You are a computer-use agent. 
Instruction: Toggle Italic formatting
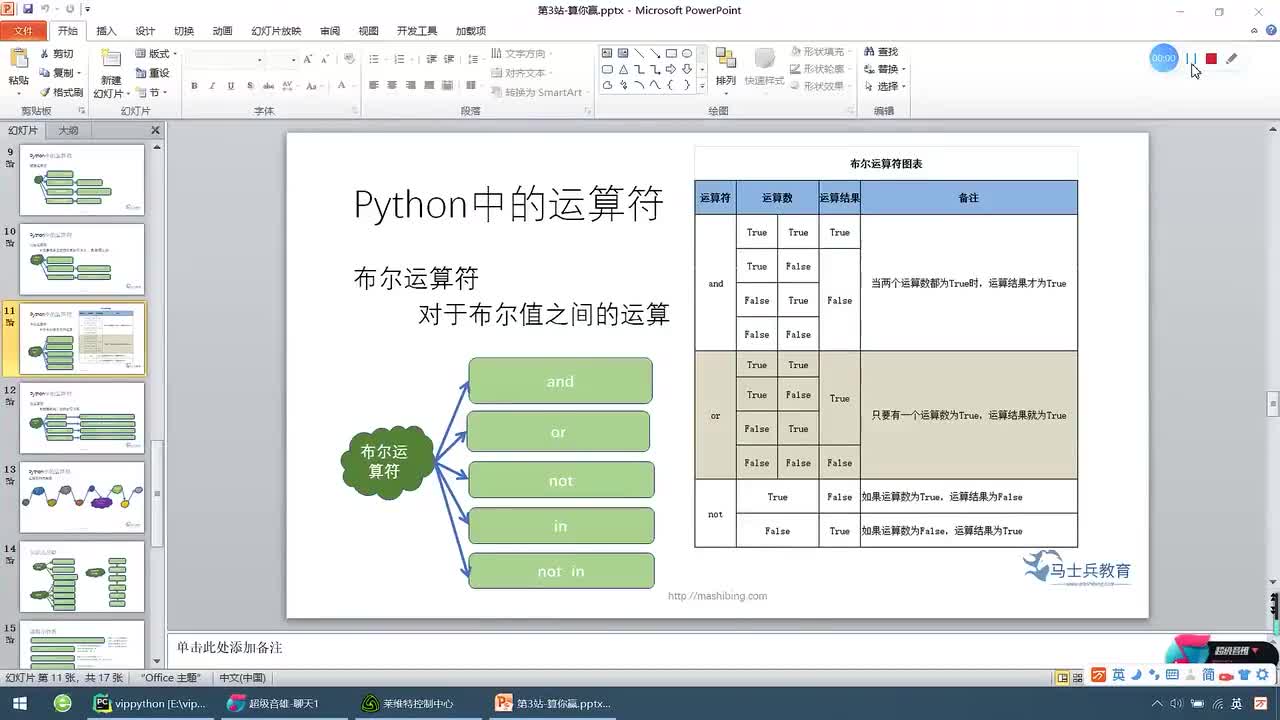[x=212, y=86]
